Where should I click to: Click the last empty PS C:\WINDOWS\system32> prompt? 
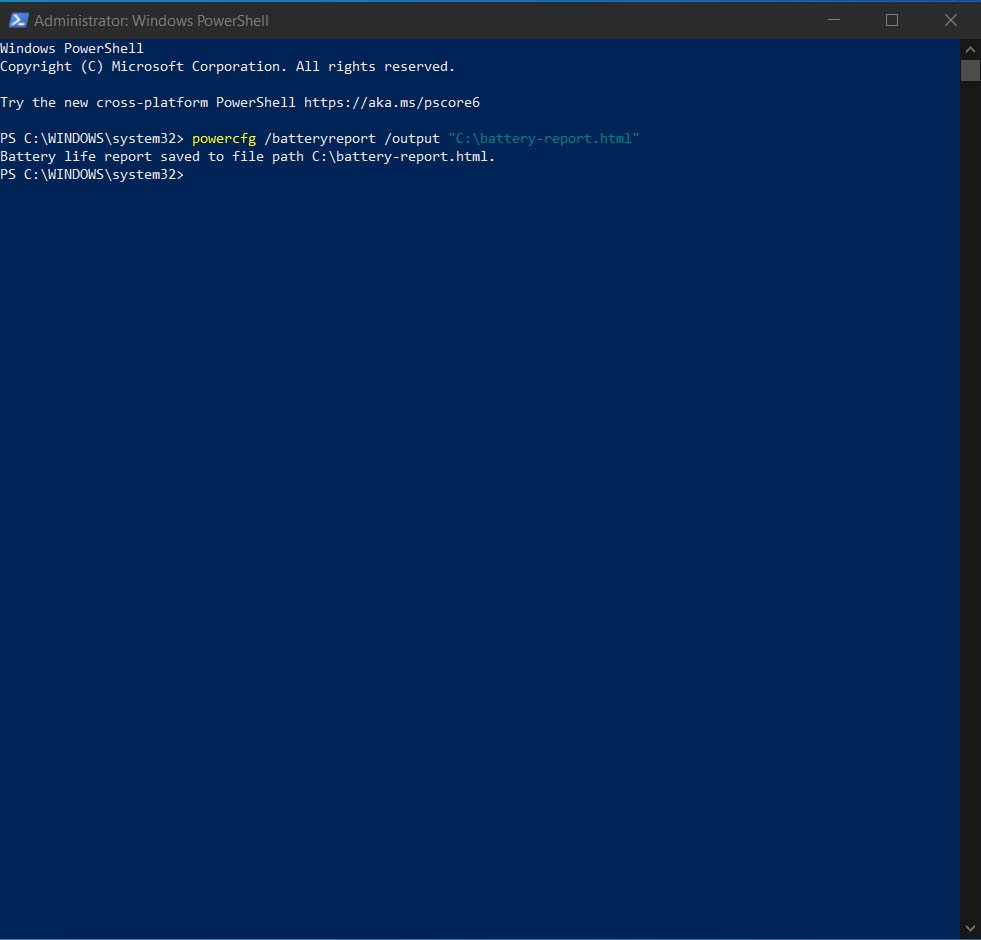(x=92, y=175)
